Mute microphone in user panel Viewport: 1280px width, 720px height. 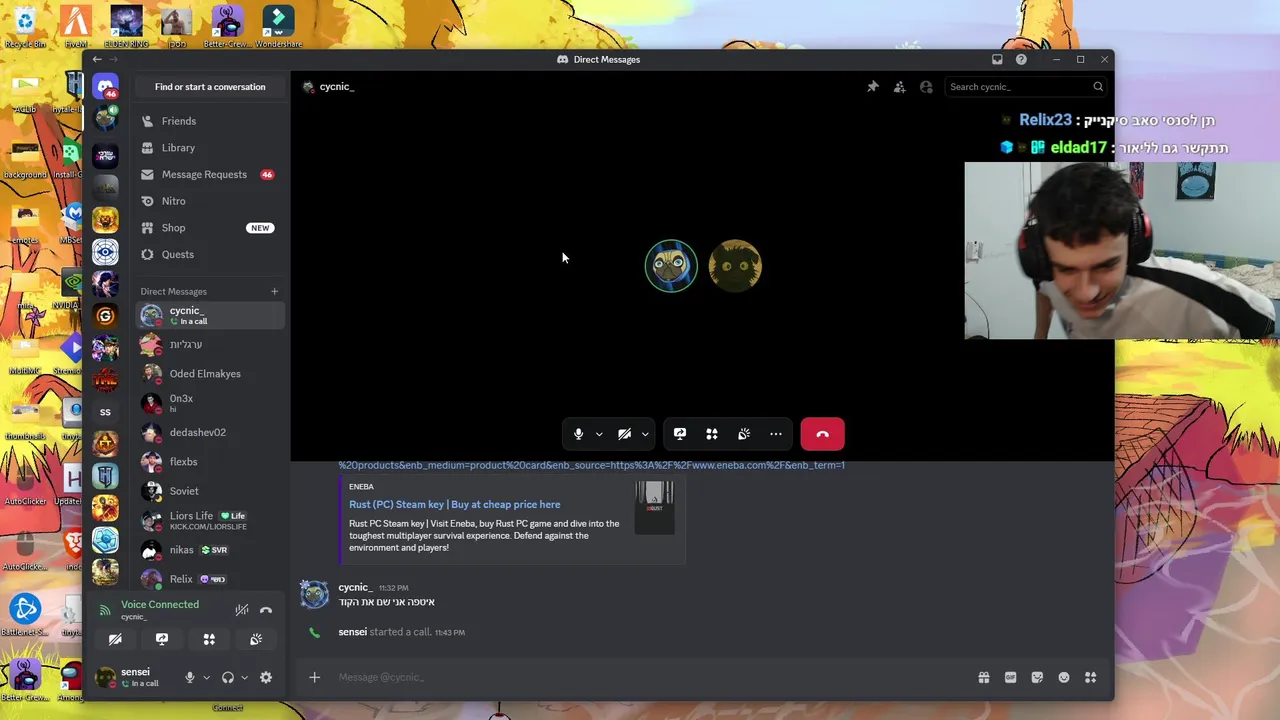click(190, 677)
